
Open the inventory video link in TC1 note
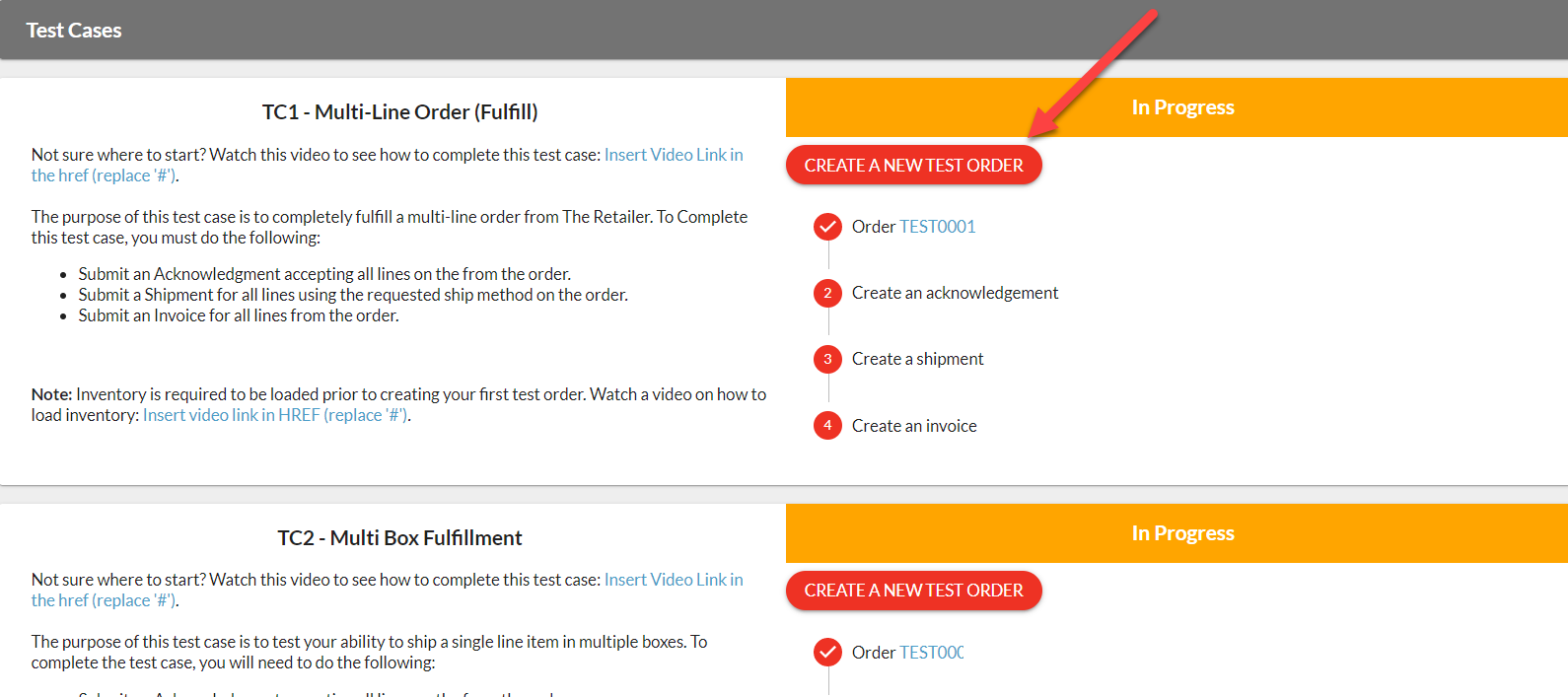click(276, 415)
